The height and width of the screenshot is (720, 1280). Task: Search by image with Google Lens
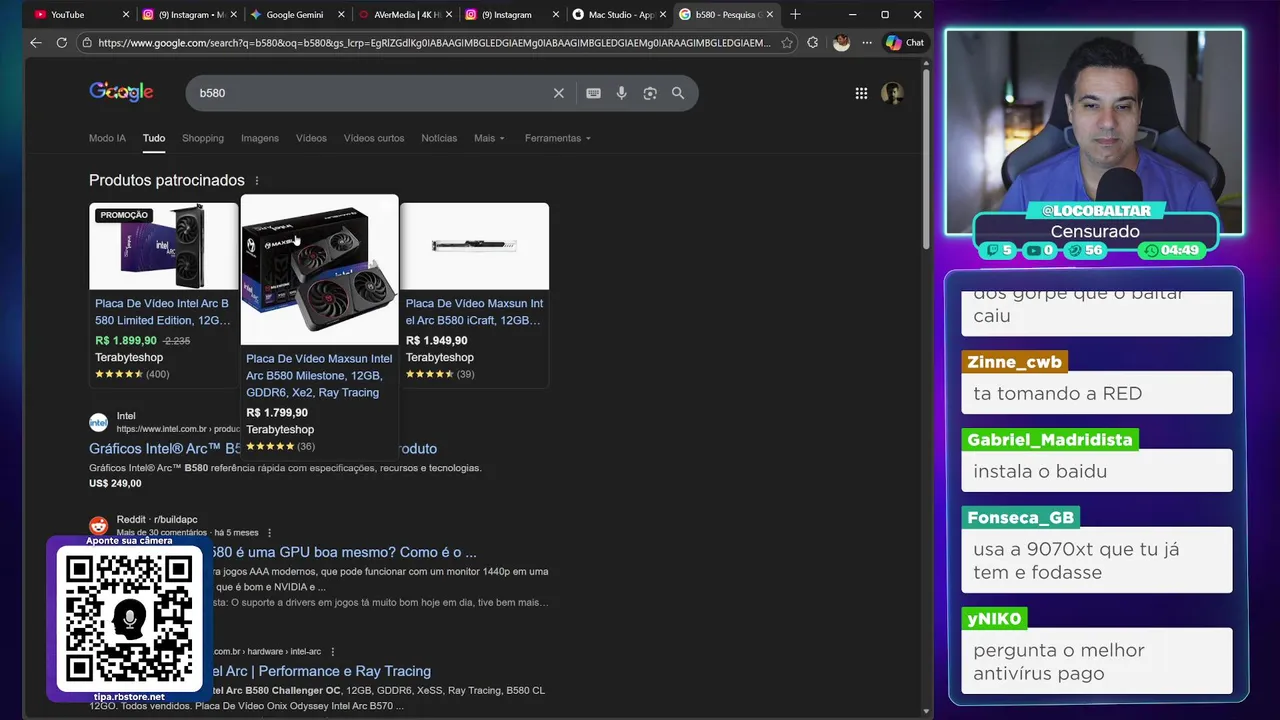[x=650, y=93]
